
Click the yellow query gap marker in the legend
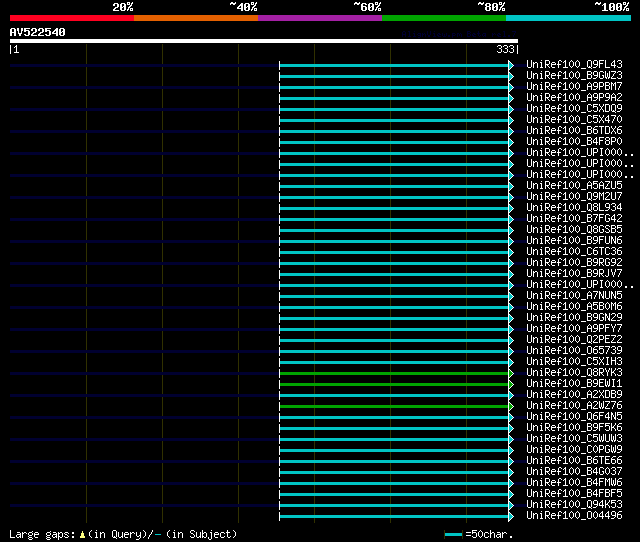pos(82,534)
